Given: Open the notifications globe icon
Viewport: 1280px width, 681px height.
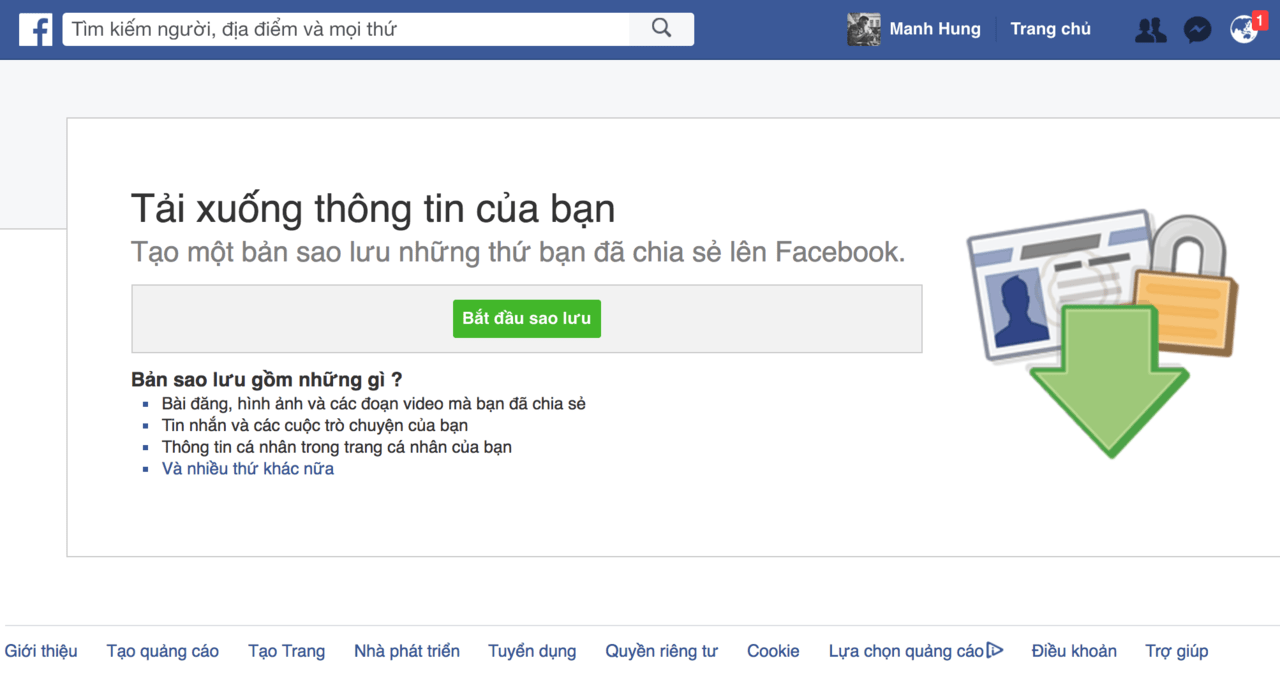Looking at the screenshot, I should (1243, 30).
